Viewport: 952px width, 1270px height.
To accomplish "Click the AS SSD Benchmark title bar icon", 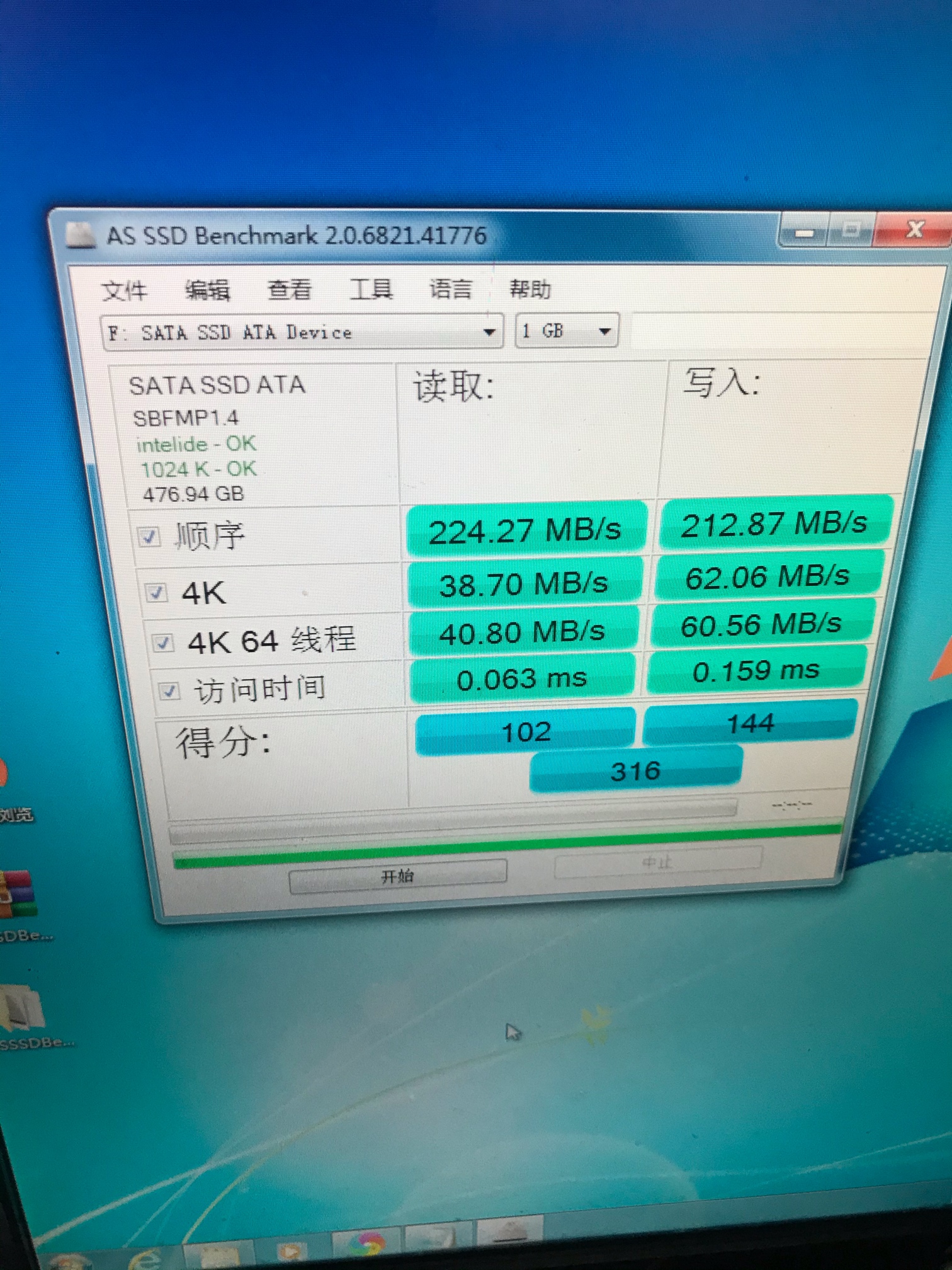I will pos(81,236).
